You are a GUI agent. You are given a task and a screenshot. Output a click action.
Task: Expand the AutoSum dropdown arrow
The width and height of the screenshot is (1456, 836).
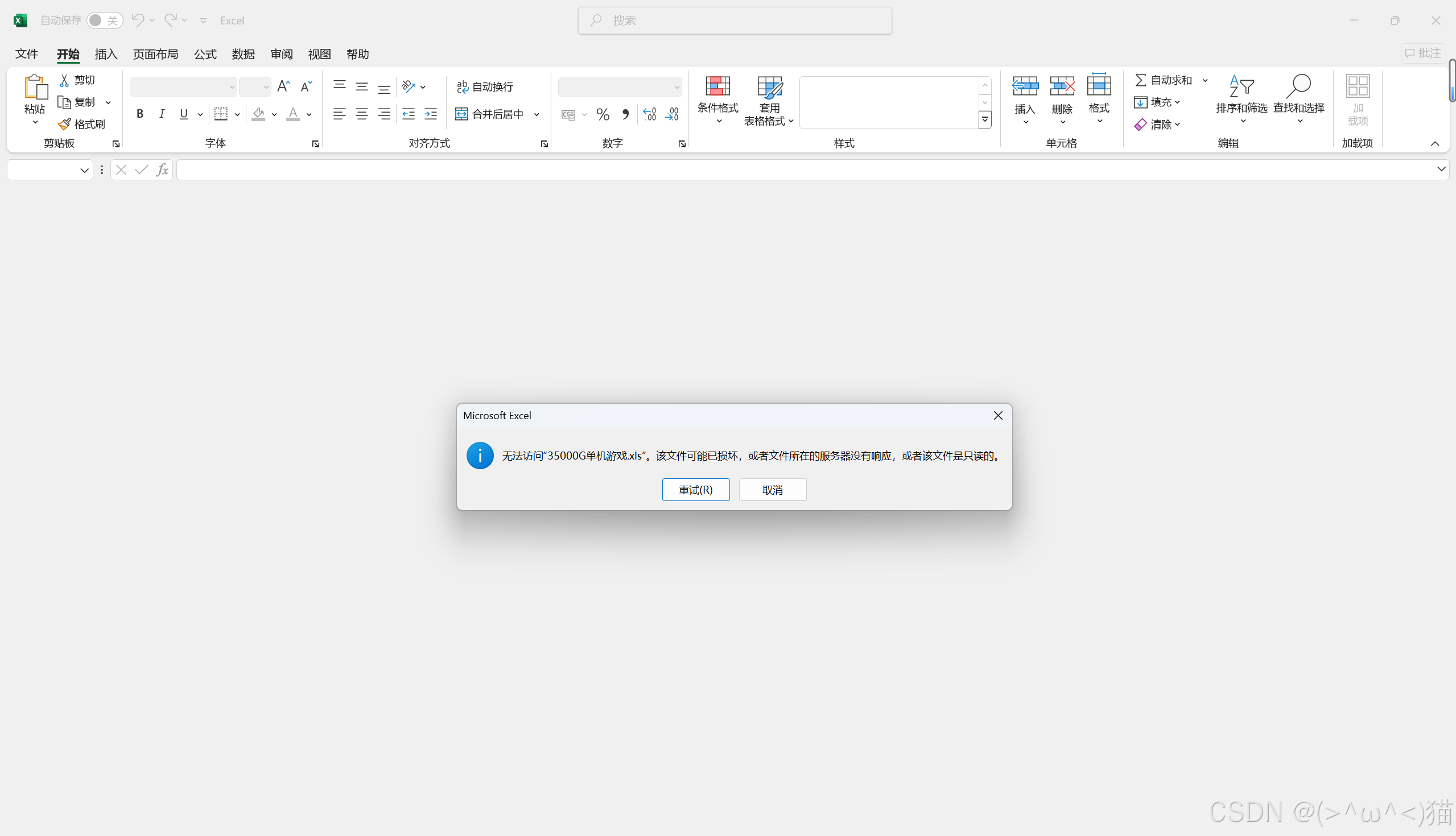point(1205,80)
